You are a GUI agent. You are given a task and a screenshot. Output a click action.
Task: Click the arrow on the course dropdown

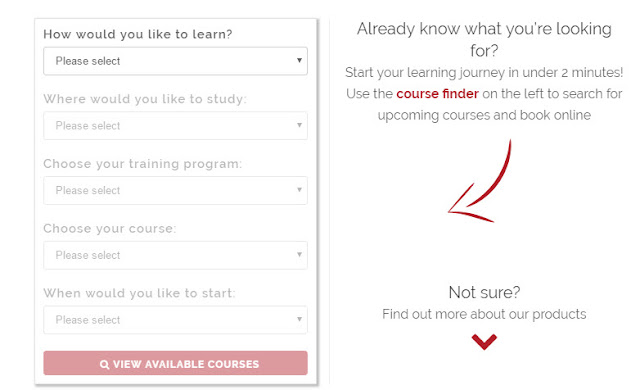pyautogui.click(x=299, y=255)
